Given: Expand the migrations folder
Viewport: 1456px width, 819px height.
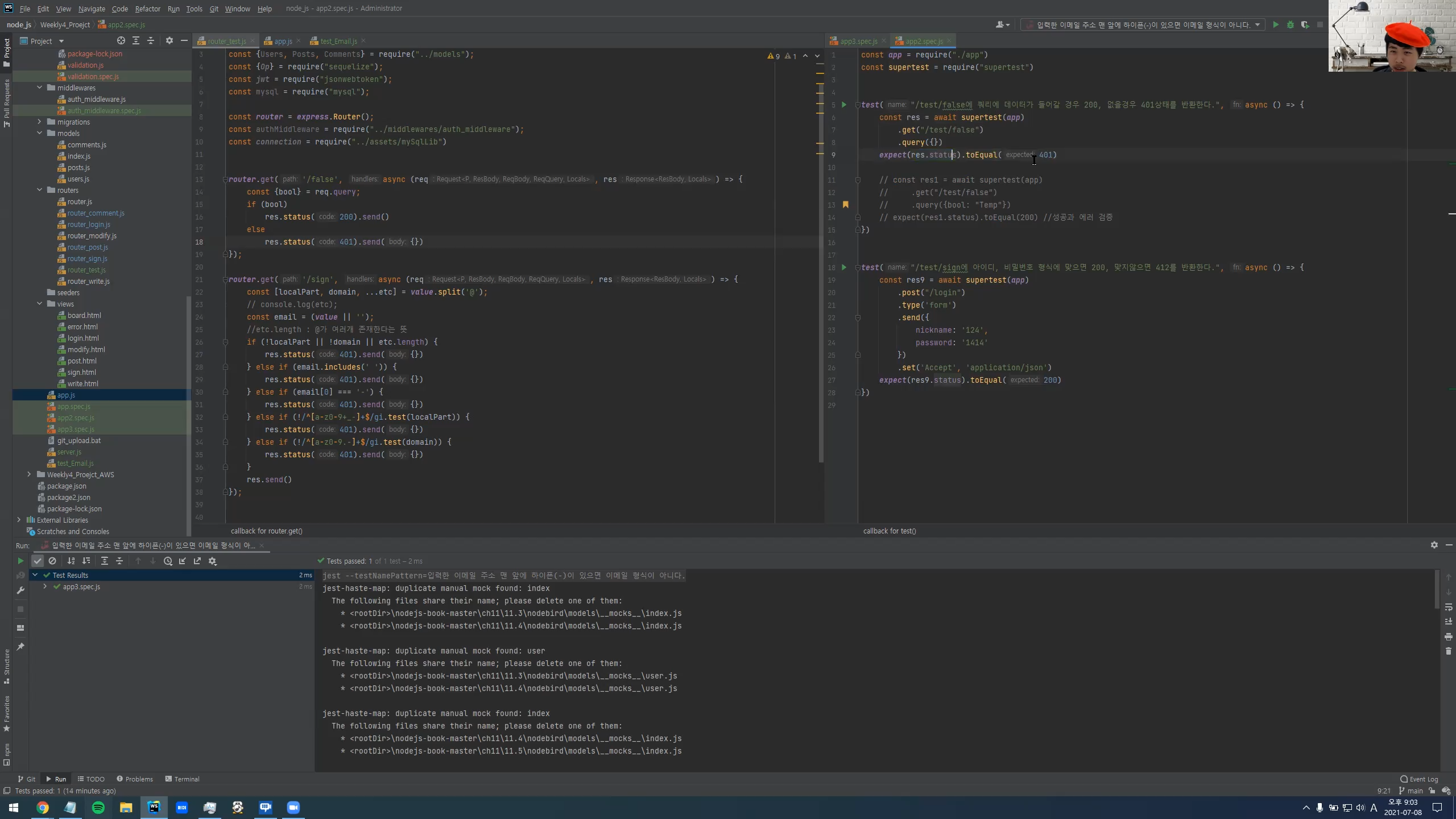Looking at the screenshot, I should (40, 122).
